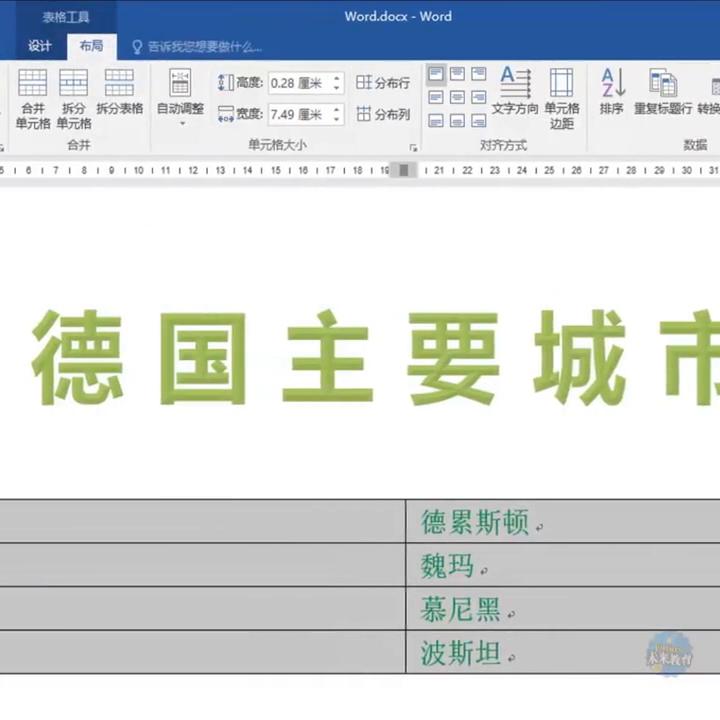The height and width of the screenshot is (720, 720).
Task: Select Align Top Center alignment icon
Action: click(x=457, y=74)
